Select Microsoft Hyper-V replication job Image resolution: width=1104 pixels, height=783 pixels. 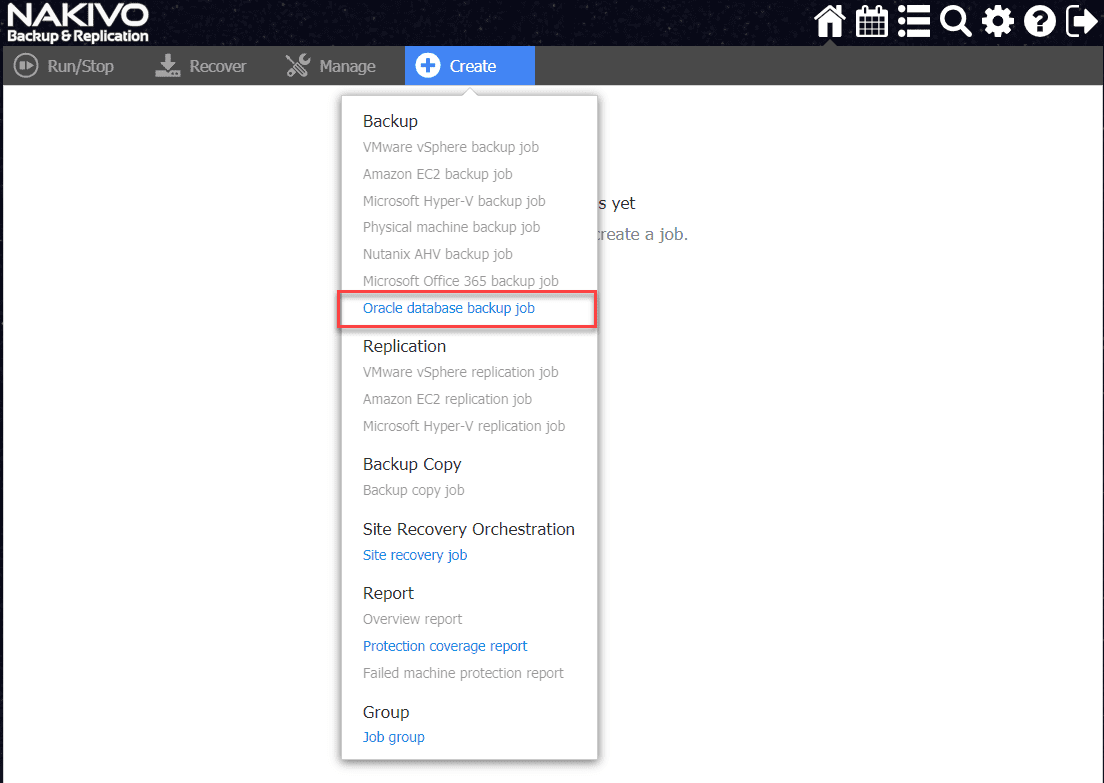point(464,426)
